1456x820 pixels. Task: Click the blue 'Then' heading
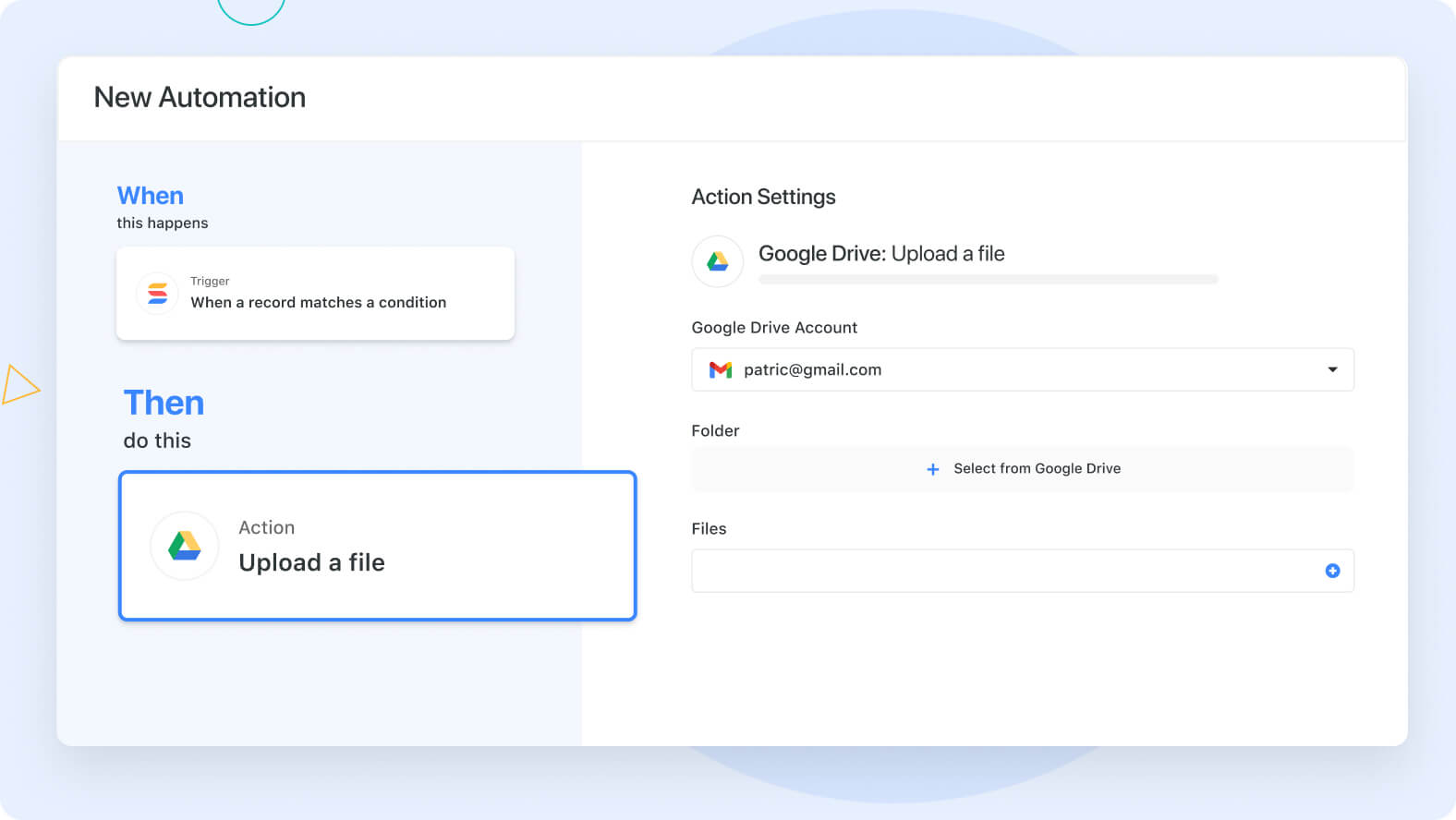pos(164,403)
